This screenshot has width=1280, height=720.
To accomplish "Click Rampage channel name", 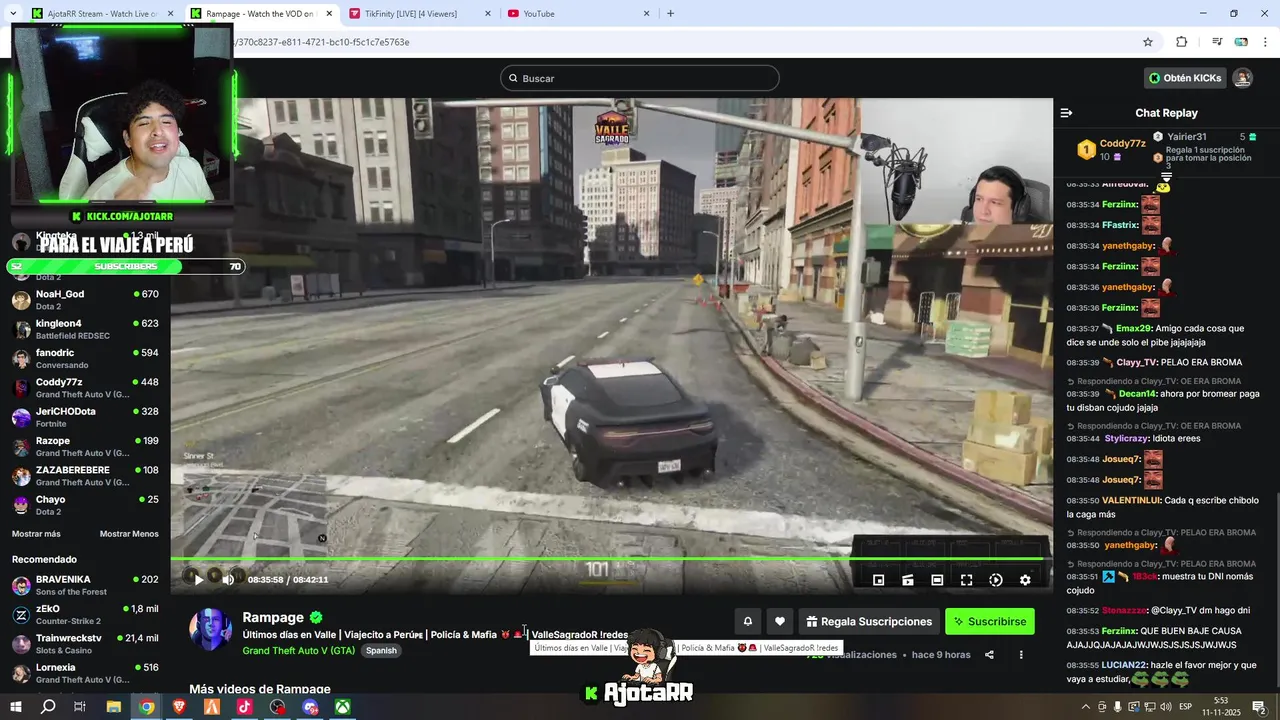I will click(x=273, y=617).
